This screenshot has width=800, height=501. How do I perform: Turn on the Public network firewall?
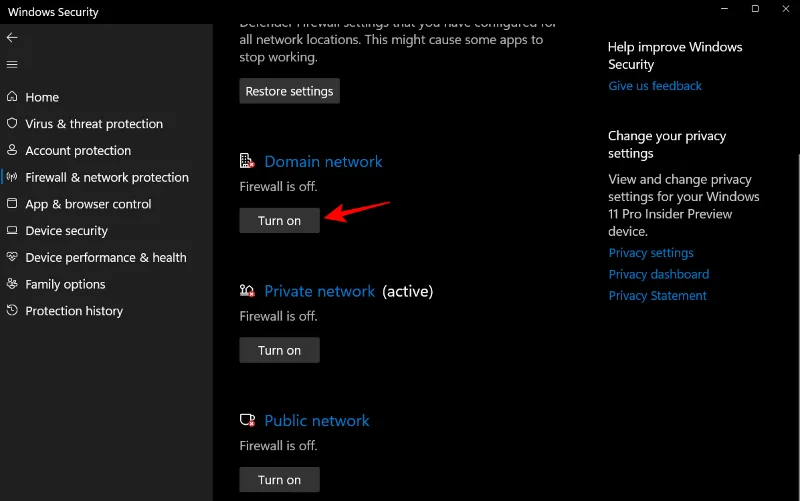click(x=280, y=480)
